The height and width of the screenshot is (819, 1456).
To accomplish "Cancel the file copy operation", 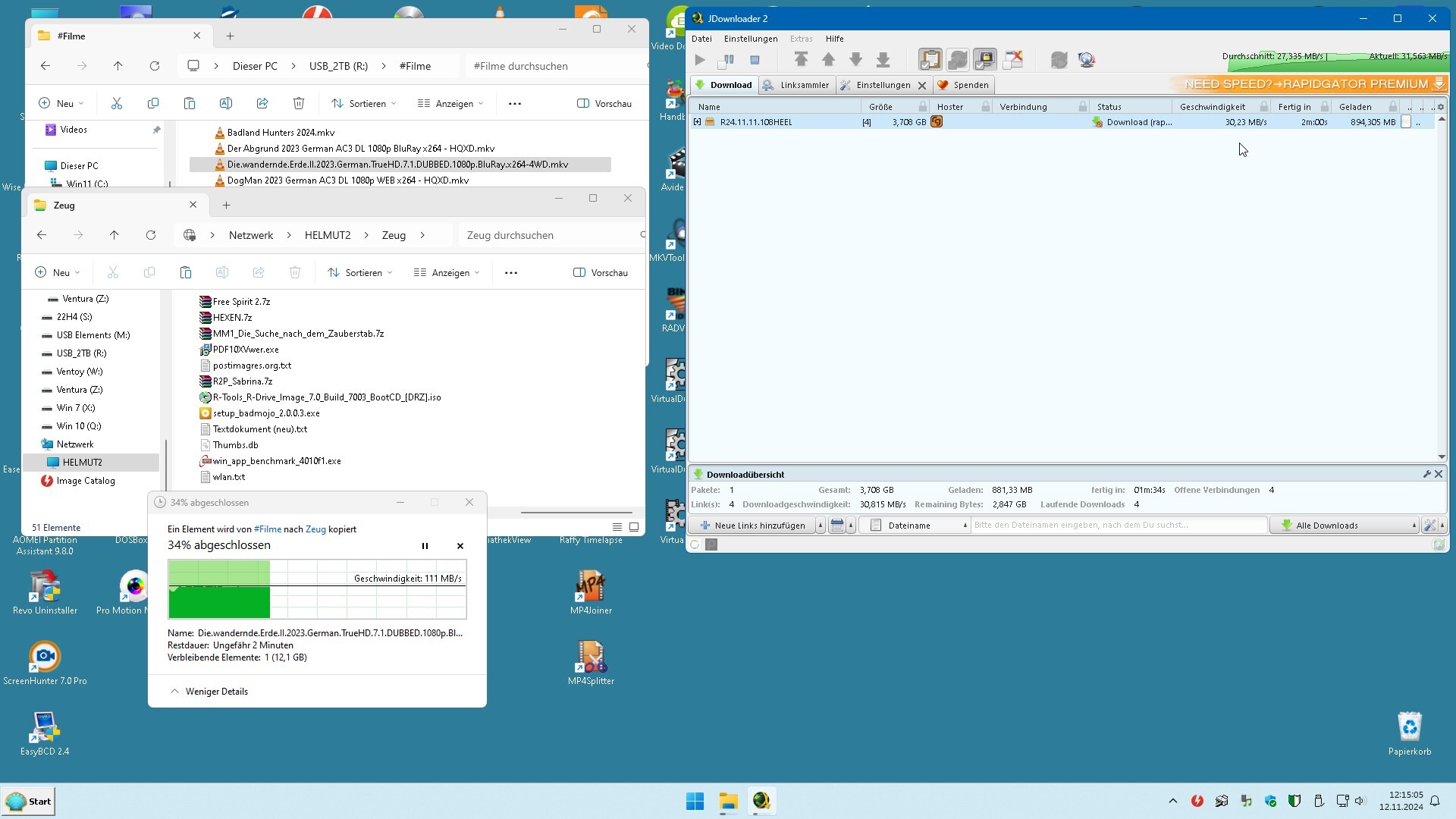I will point(460,546).
